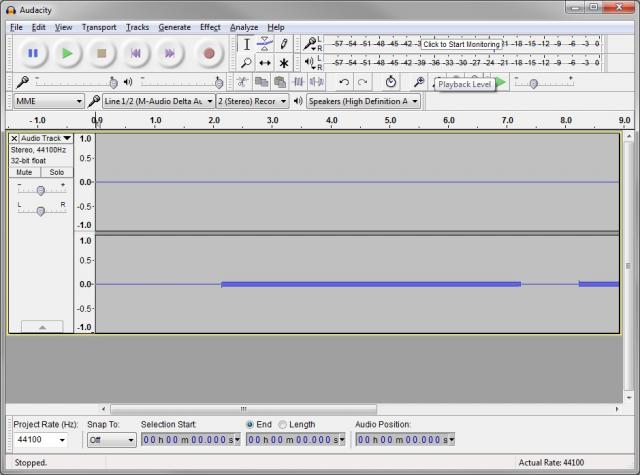Click the Trim audio icon
Viewport: 640px width, 475px height.
click(298, 82)
